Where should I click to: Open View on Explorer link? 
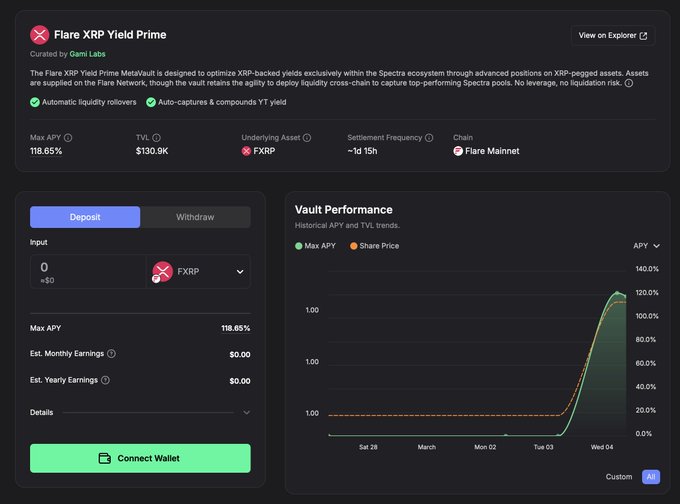tap(613, 36)
